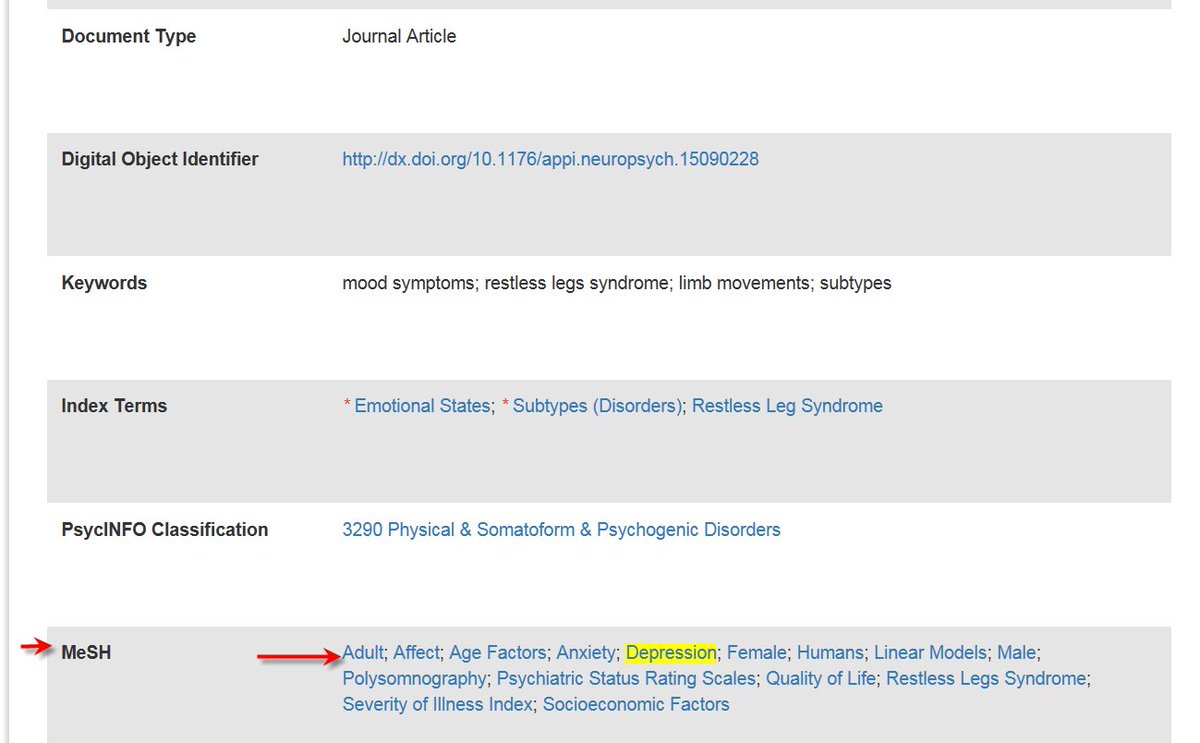
Task: Click the highlighted Depression MeSH term
Action: 670,652
